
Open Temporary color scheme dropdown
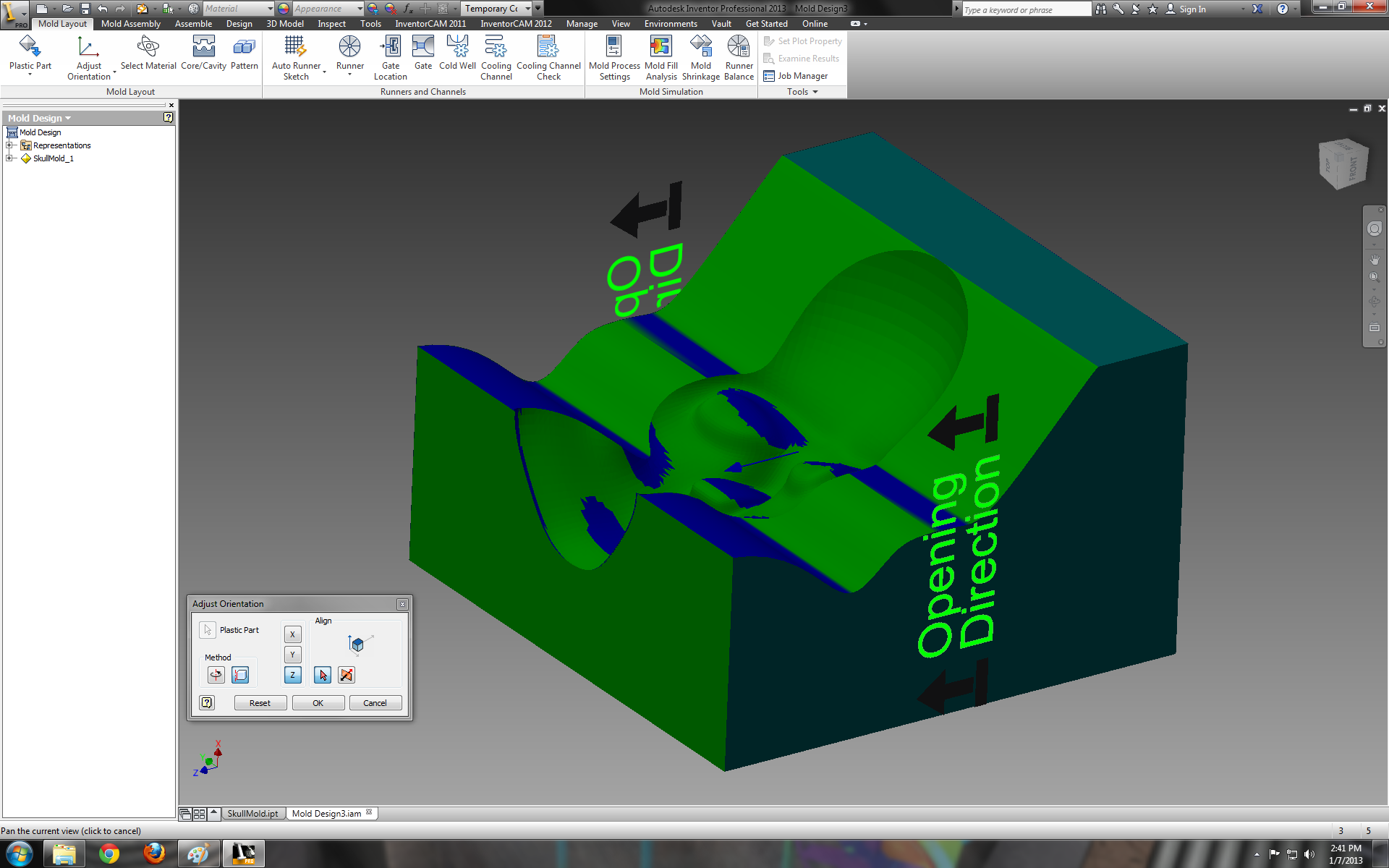pyautogui.click(x=528, y=9)
